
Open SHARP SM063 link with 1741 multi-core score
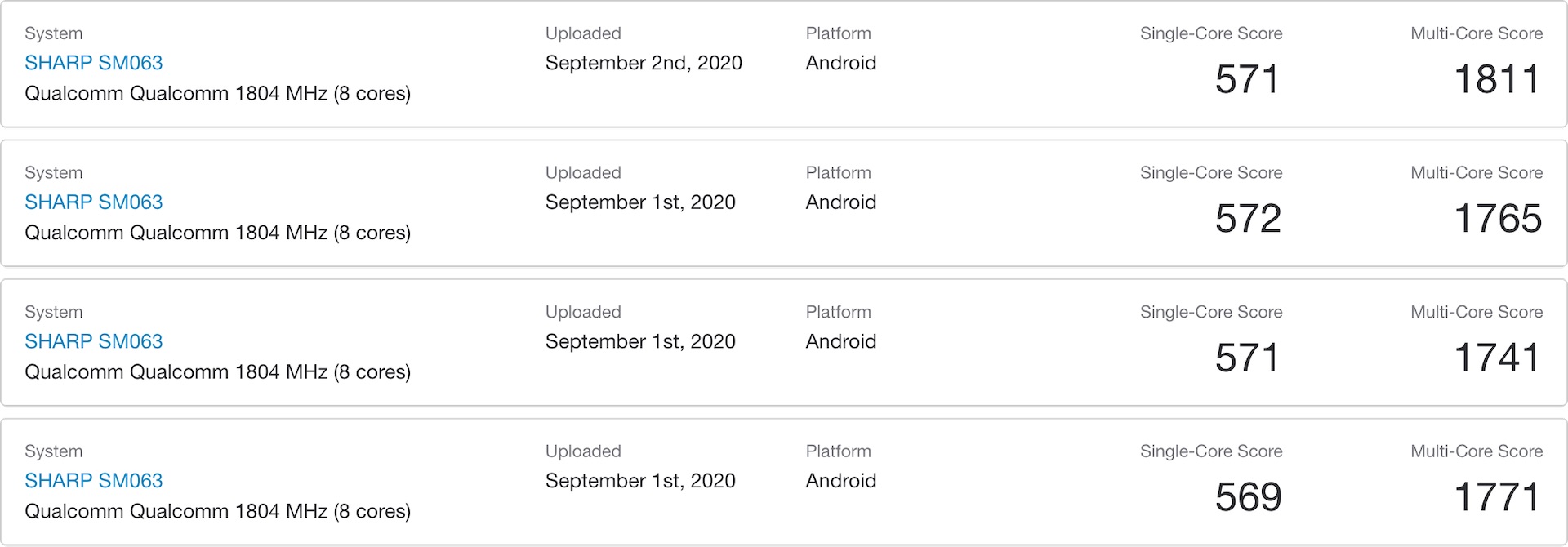94,341
